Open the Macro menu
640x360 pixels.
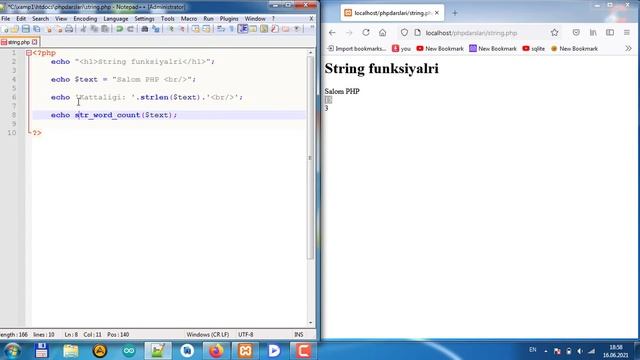coord(189,19)
